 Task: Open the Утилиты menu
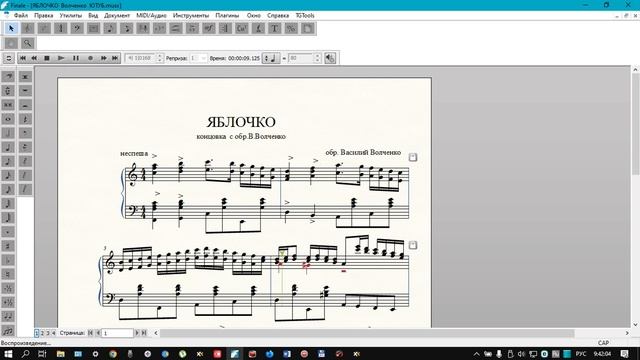tap(71, 15)
